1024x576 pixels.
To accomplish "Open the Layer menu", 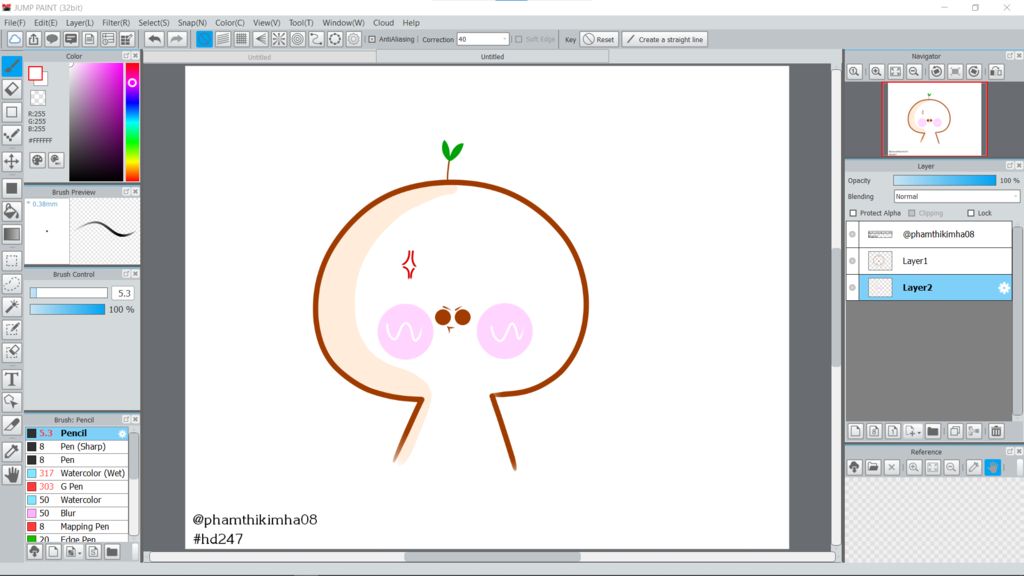I will click(x=80, y=22).
